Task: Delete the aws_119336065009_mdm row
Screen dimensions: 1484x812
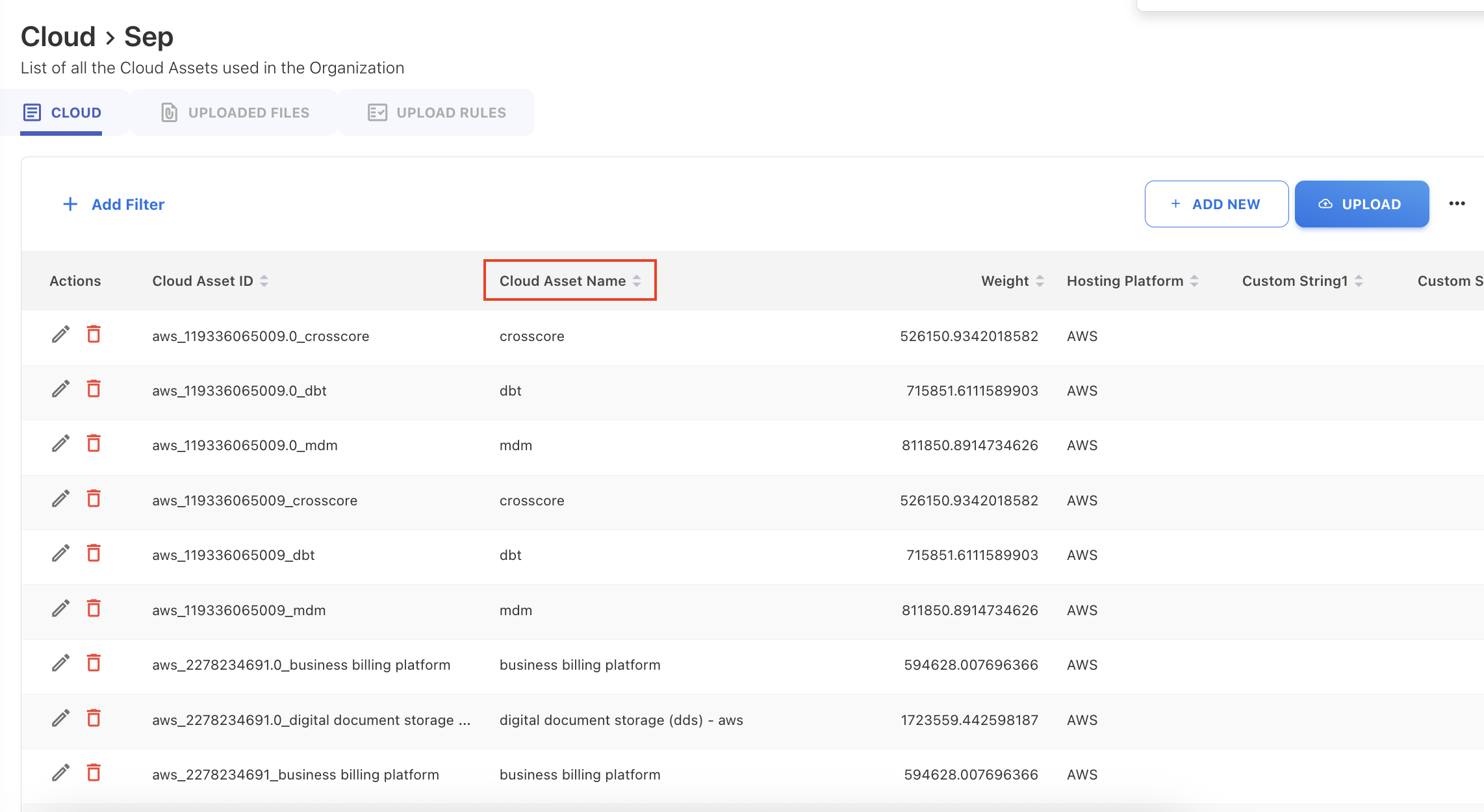Action: pos(94,609)
